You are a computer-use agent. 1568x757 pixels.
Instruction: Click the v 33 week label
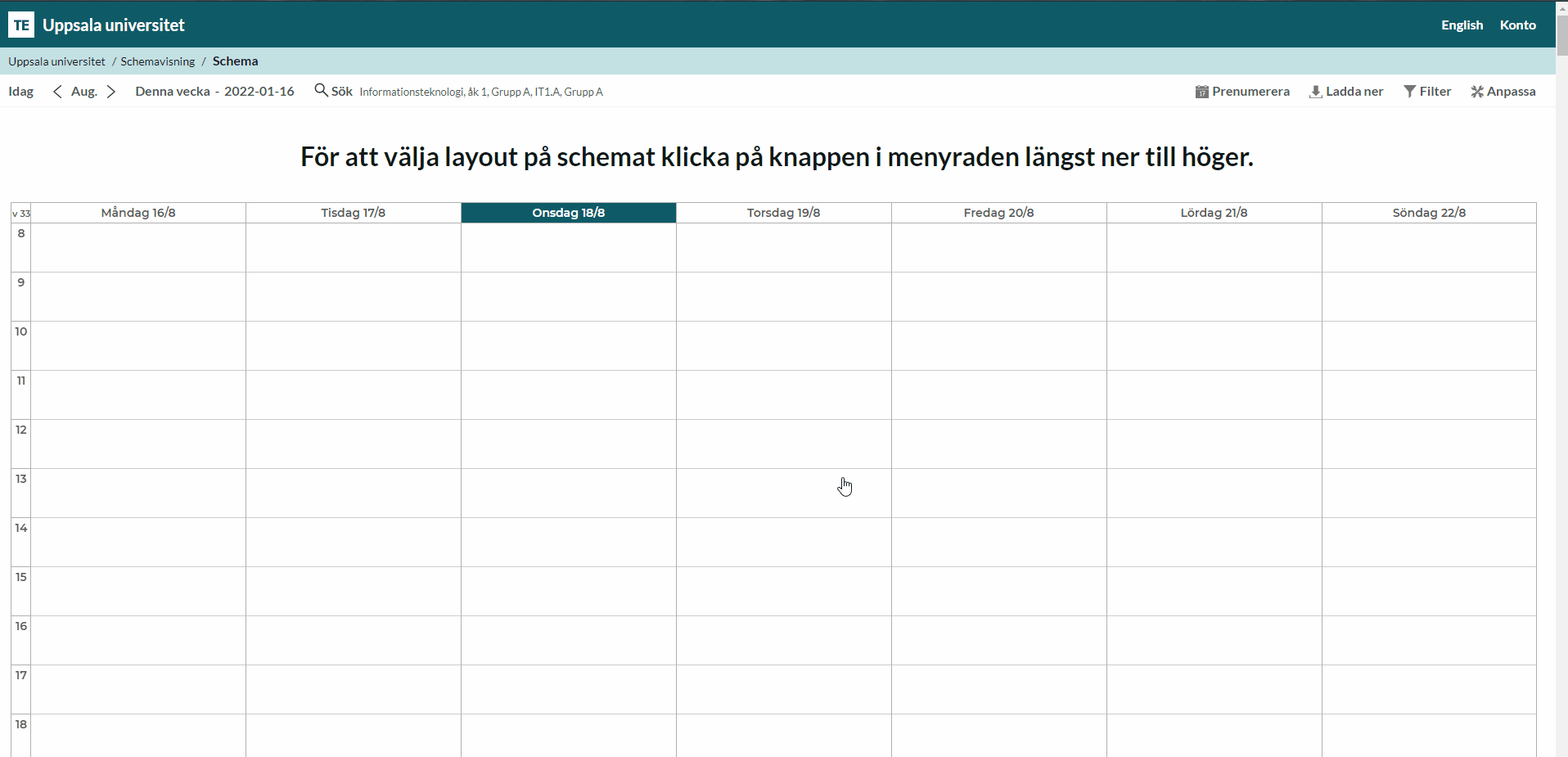[21, 214]
